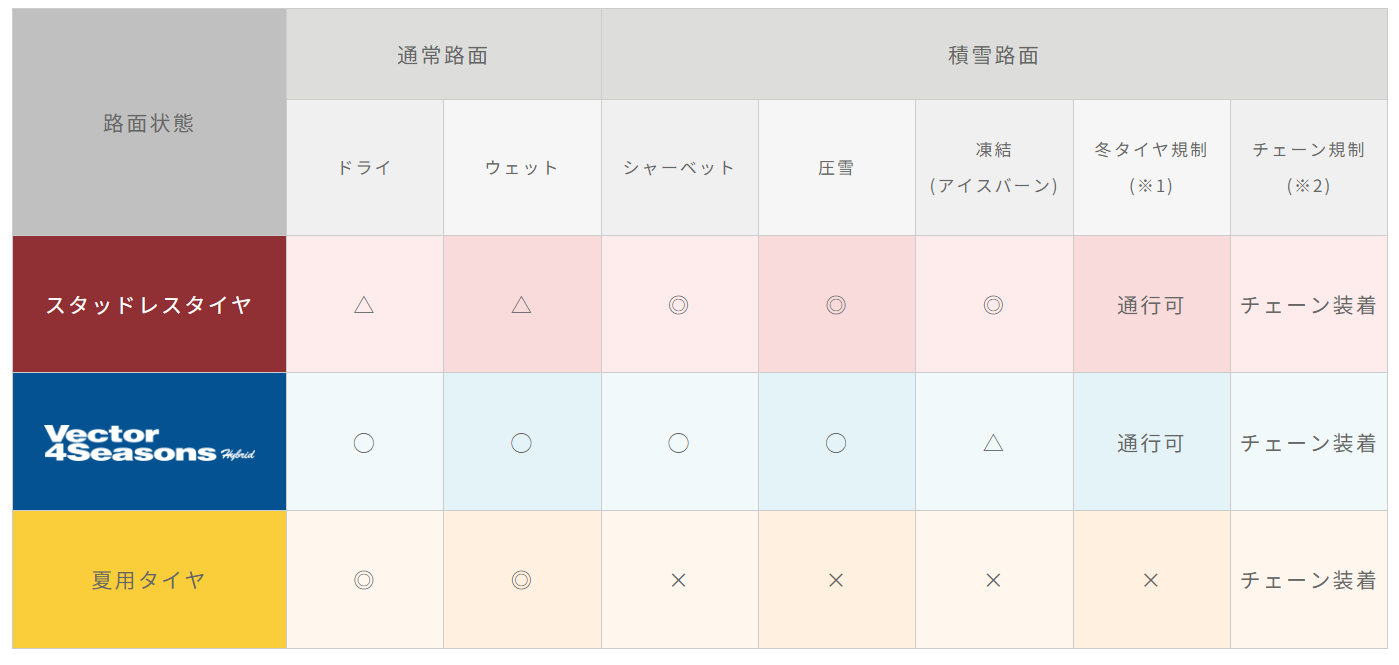
Task: Click the 凍結 (アイスバーン) column header
Action: (x=993, y=168)
